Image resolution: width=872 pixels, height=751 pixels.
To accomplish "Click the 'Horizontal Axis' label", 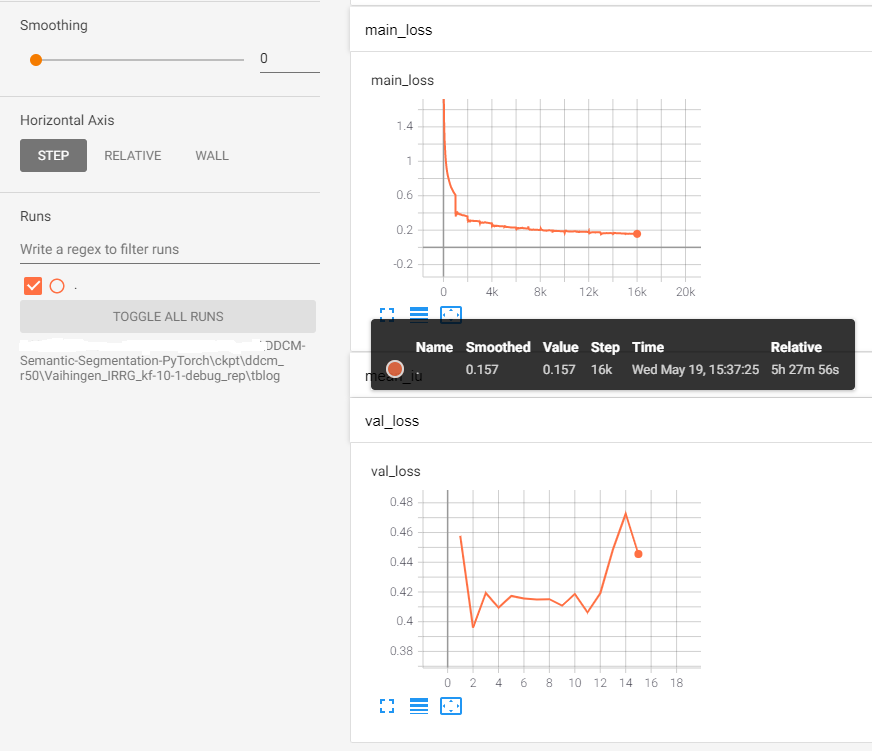I will [67, 120].
